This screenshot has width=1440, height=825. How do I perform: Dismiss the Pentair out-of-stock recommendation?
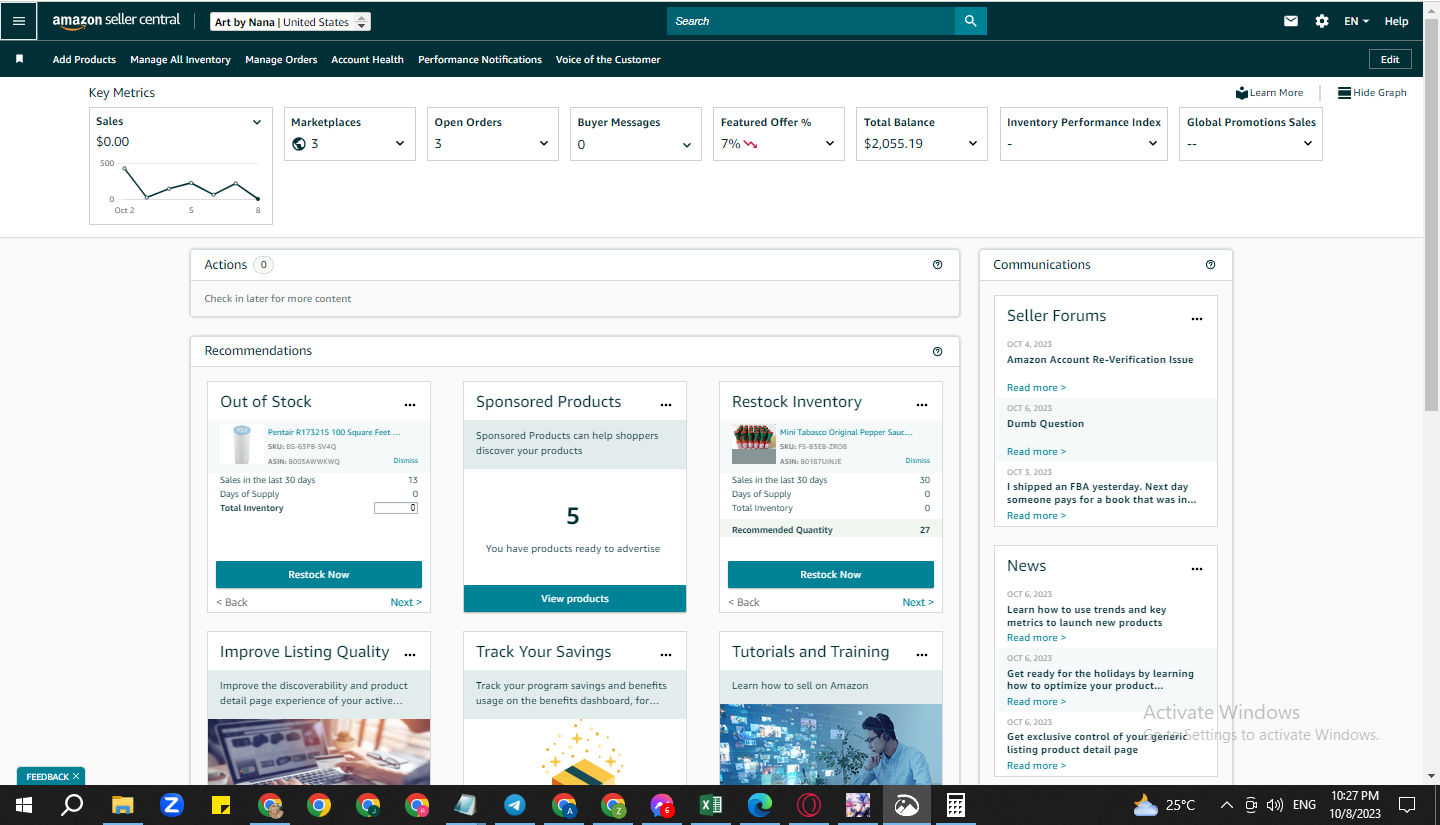405,461
